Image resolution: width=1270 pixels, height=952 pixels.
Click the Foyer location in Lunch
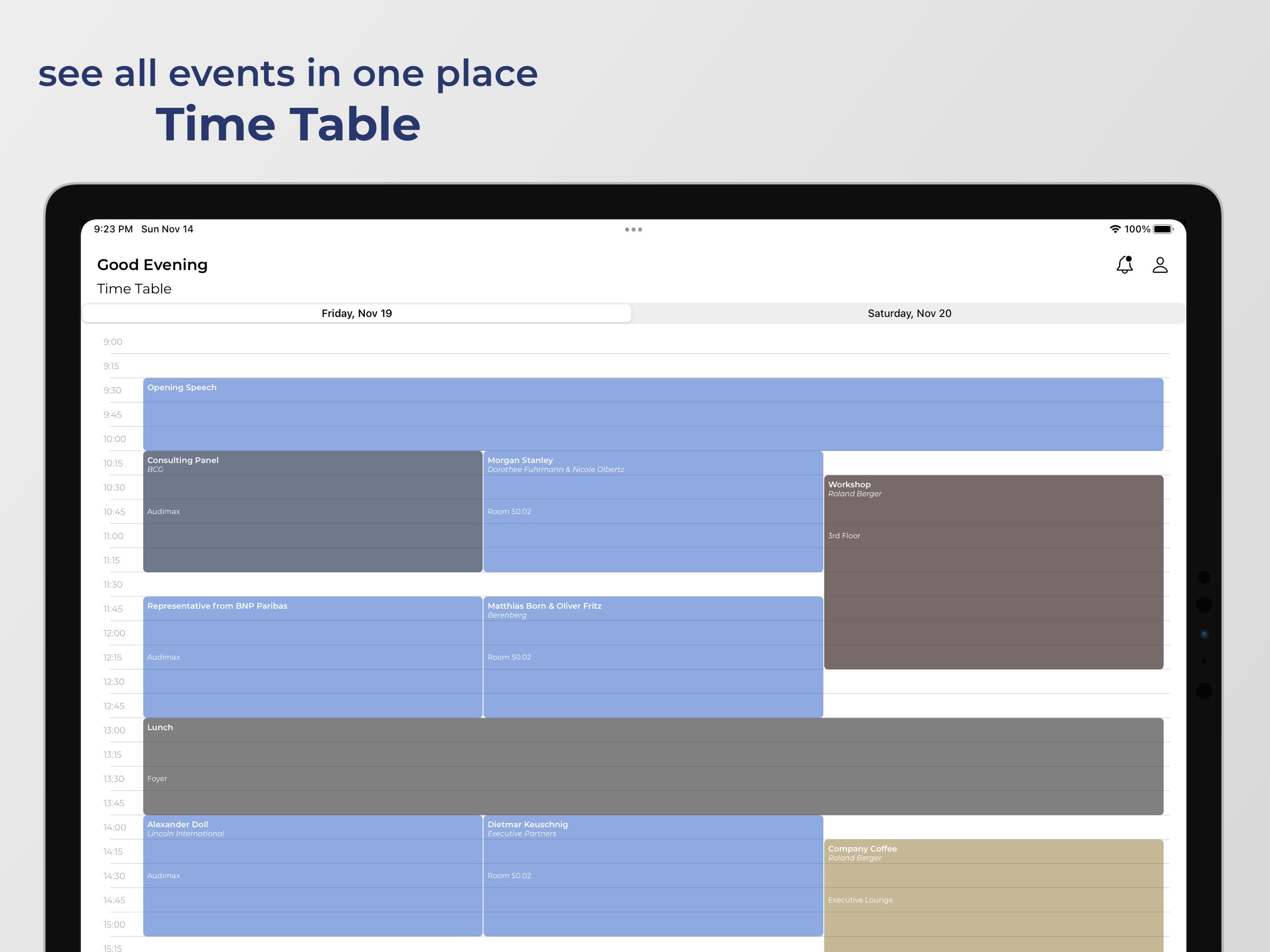pos(157,779)
